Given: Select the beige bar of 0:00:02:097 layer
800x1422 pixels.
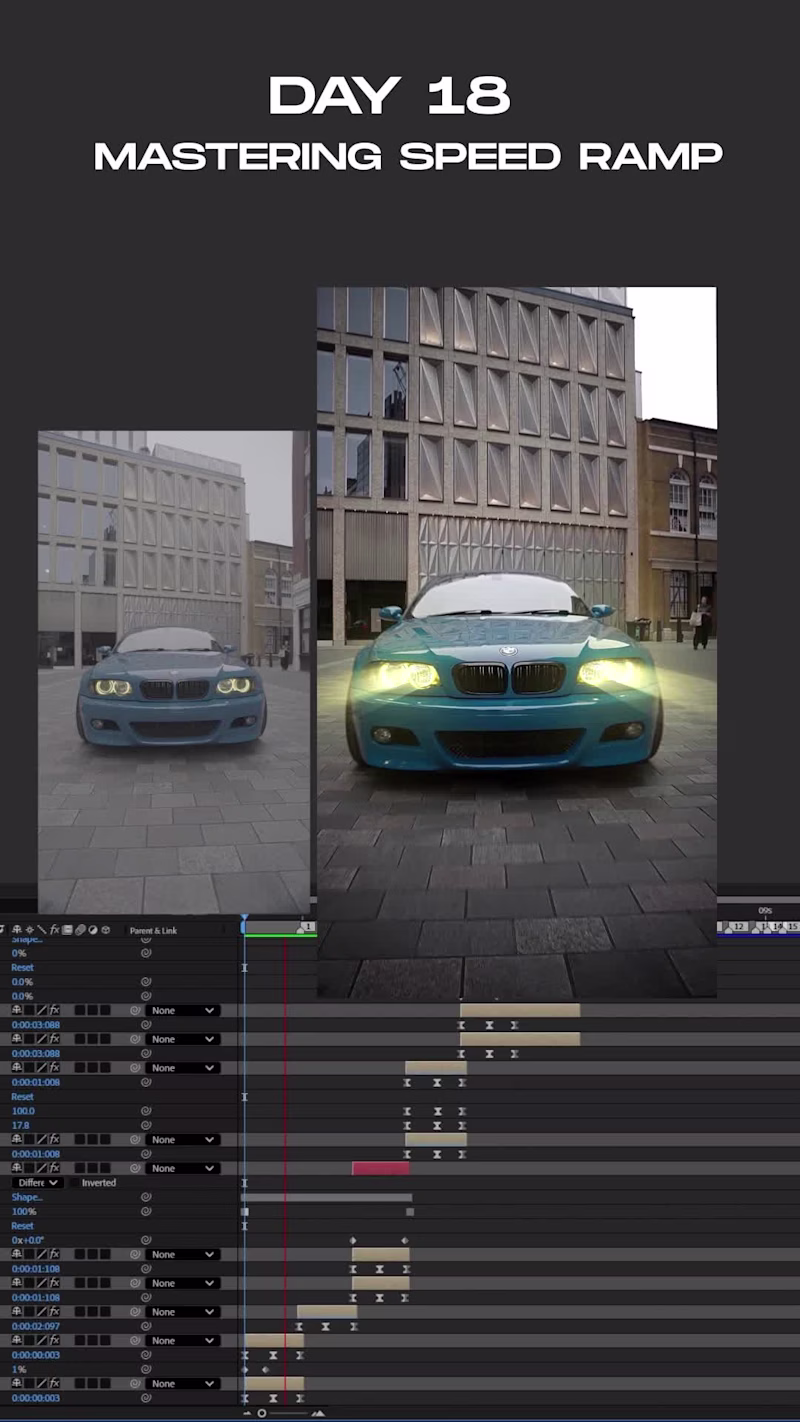Looking at the screenshot, I should tap(326, 1312).
